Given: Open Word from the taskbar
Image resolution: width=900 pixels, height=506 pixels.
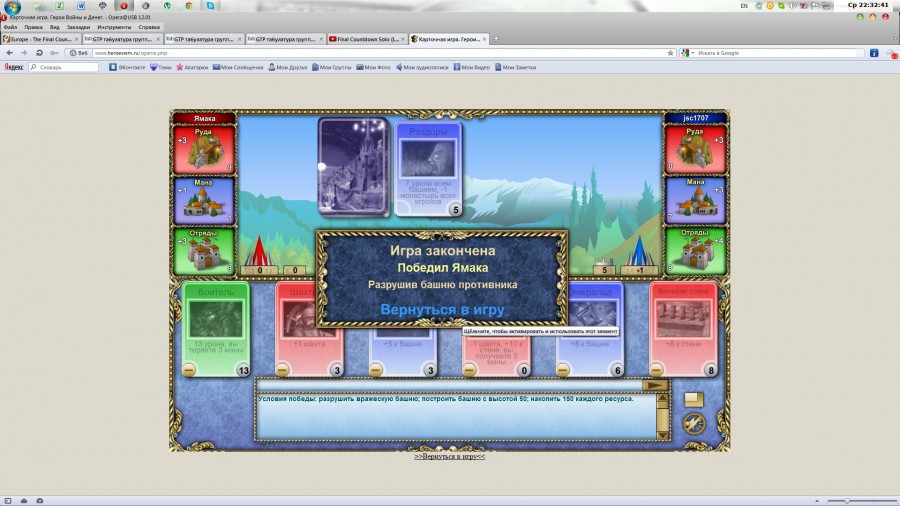Looking at the screenshot, I should coord(81,6).
